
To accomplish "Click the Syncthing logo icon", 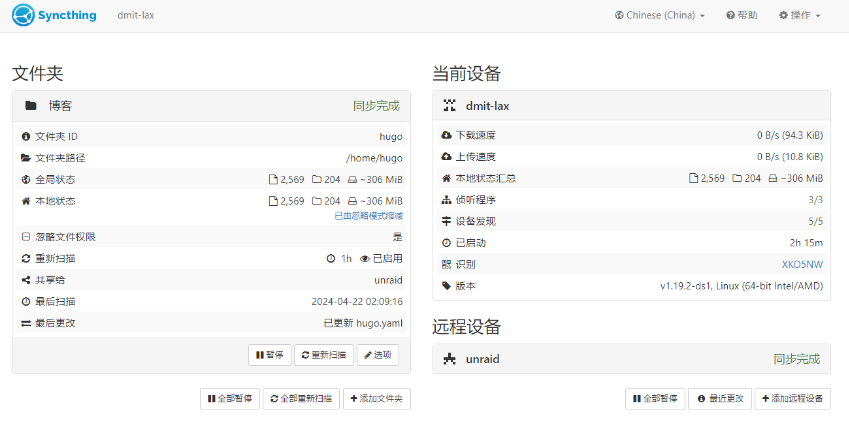I will pyautogui.click(x=21, y=15).
